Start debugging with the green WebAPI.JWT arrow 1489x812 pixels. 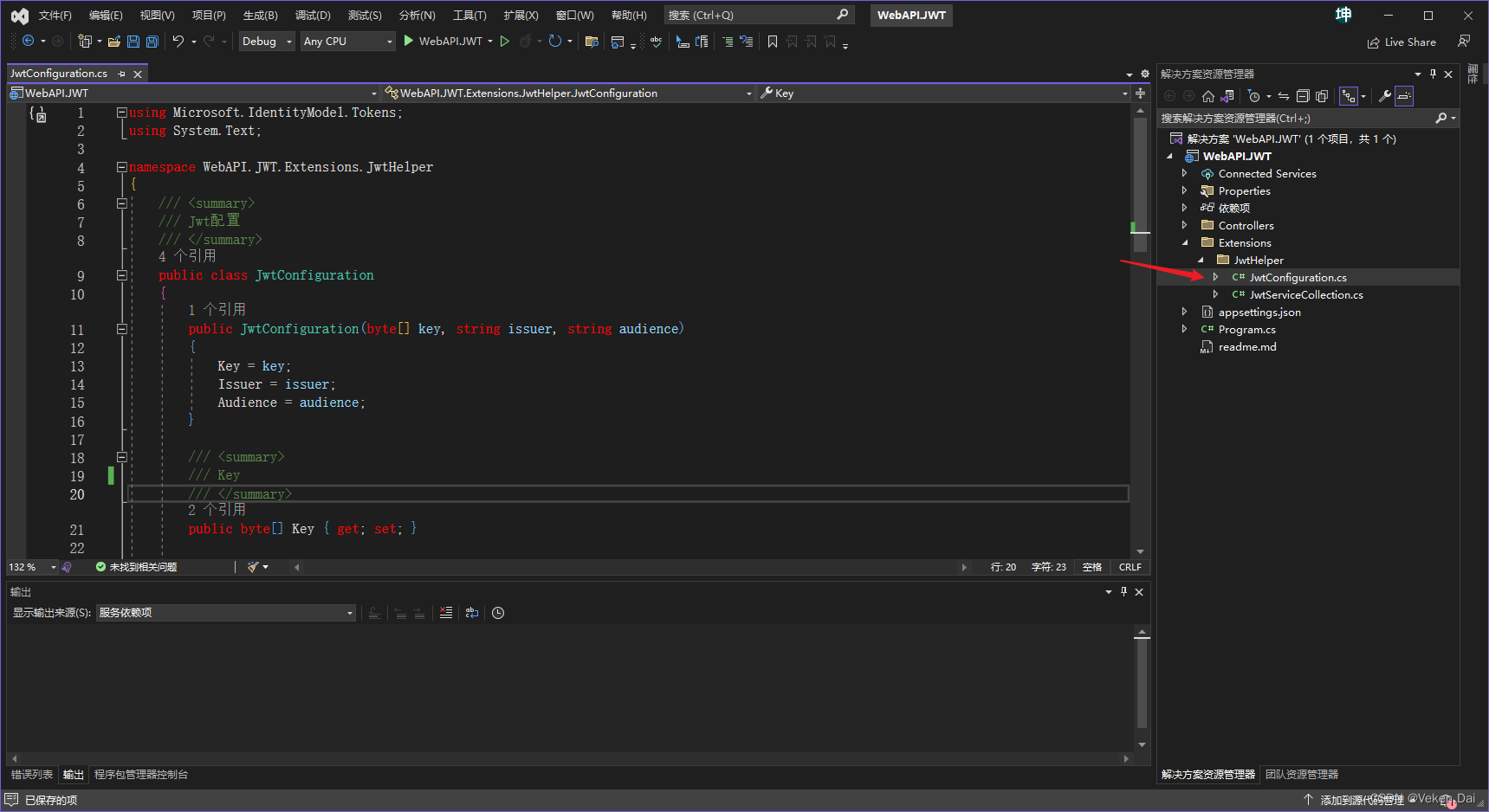pyautogui.click(x=408, y=41)
